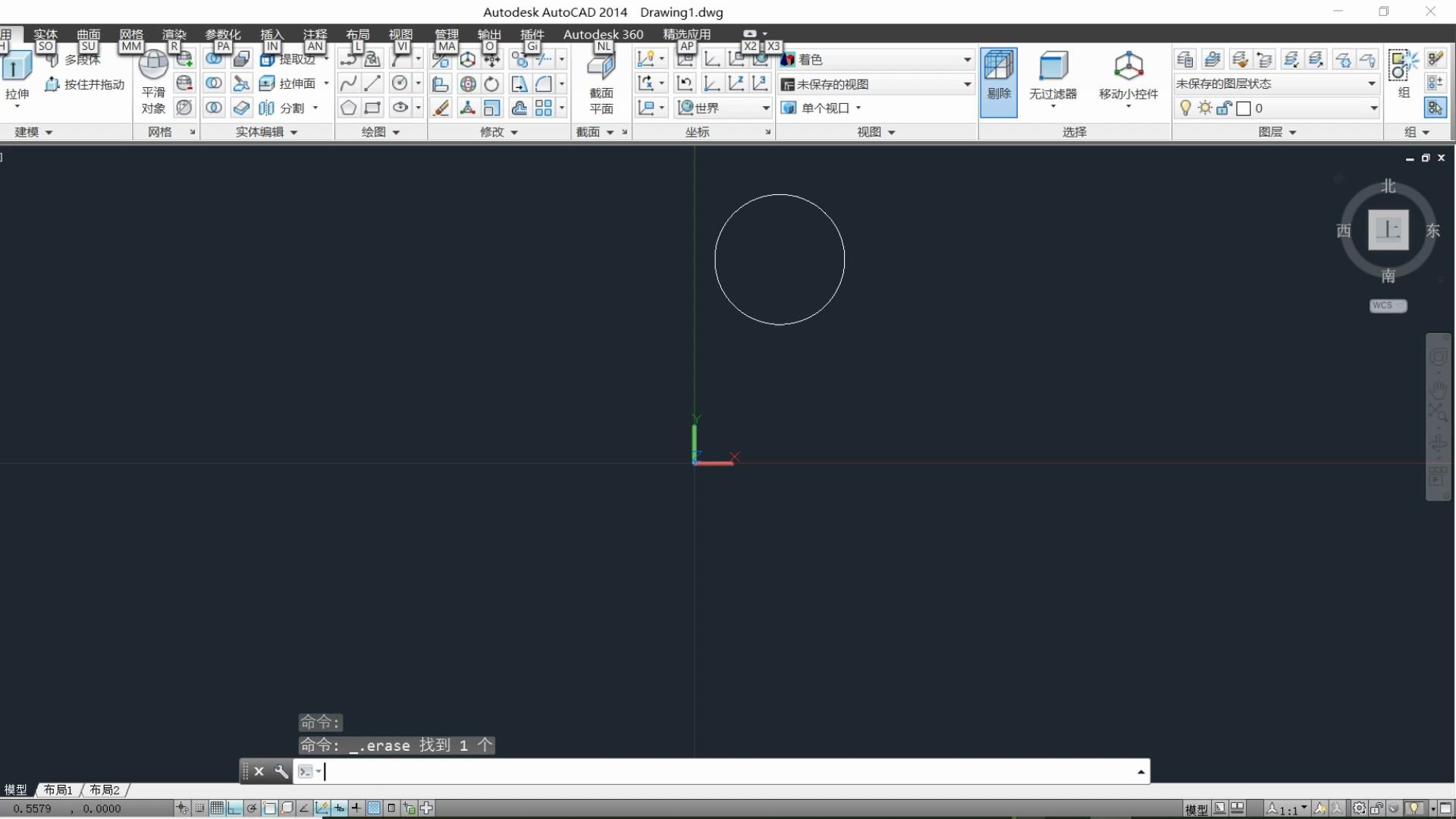Open the visual style dropdown
The image size is (1456, 819).
click(968, 59)
